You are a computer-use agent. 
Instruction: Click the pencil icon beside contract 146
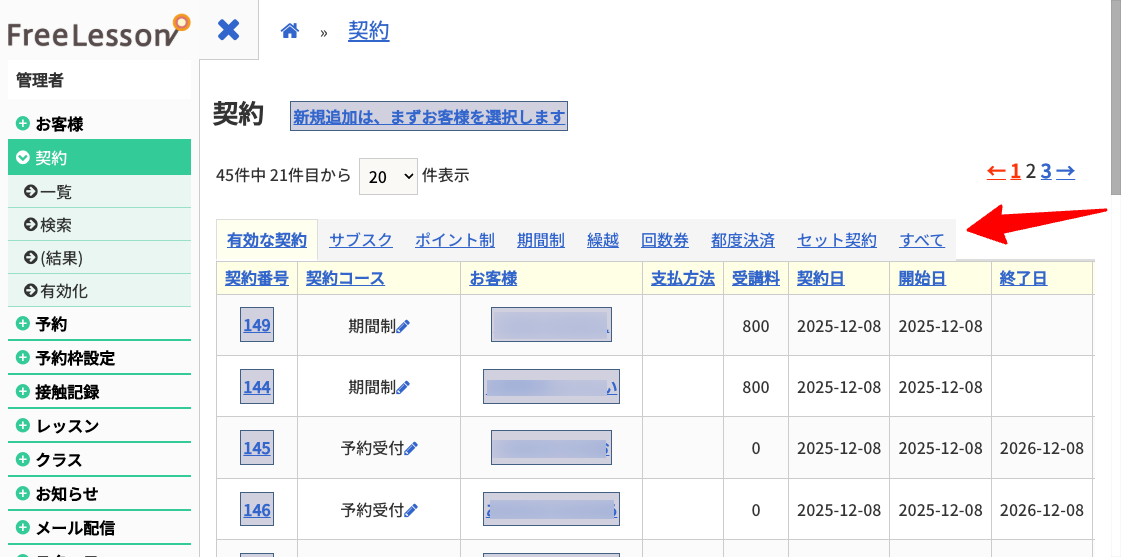pos(411,511)
